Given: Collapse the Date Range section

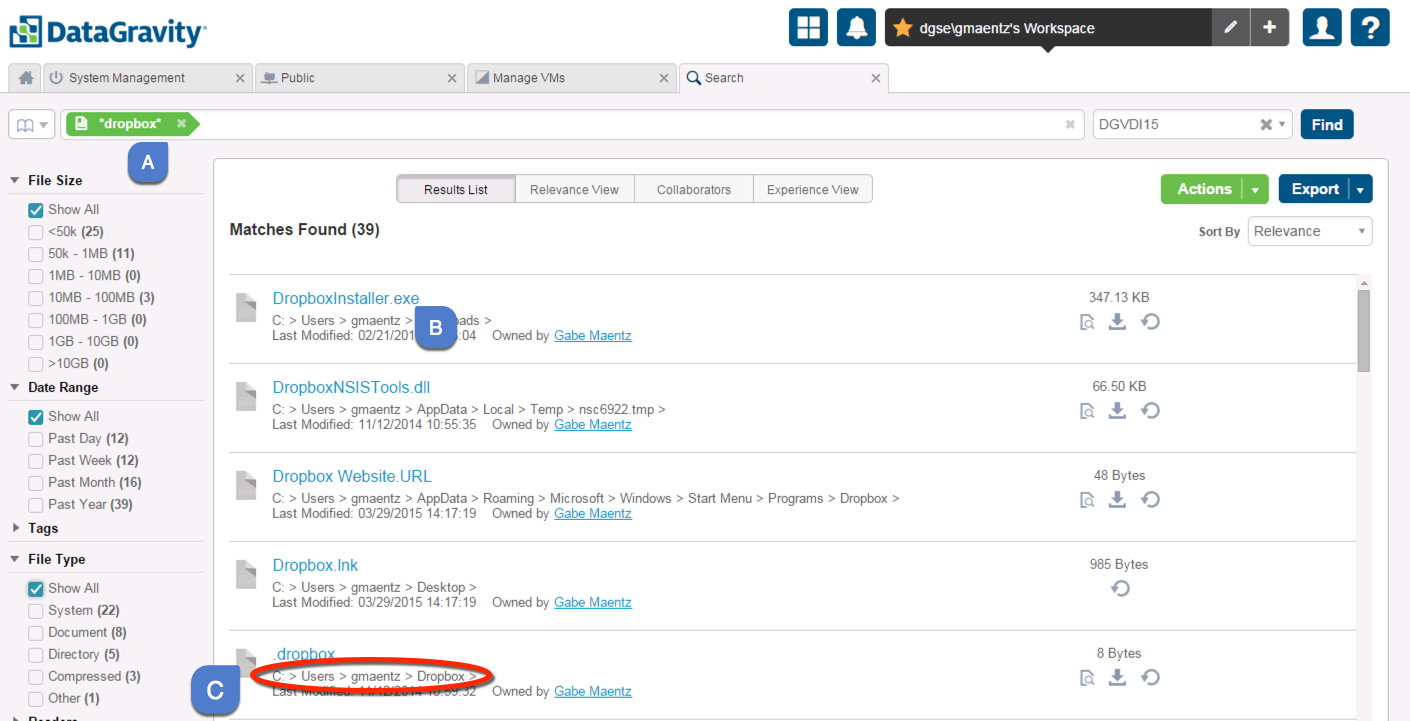Looking at the screenshot, I should point(15,388).
